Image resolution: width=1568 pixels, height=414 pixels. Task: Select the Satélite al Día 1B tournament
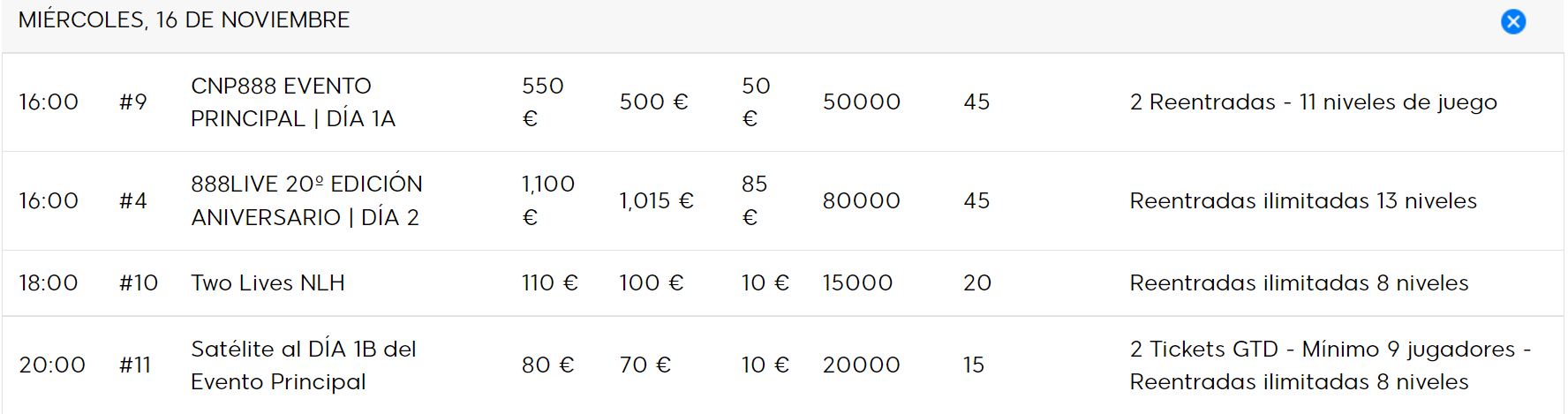(304, 365)
